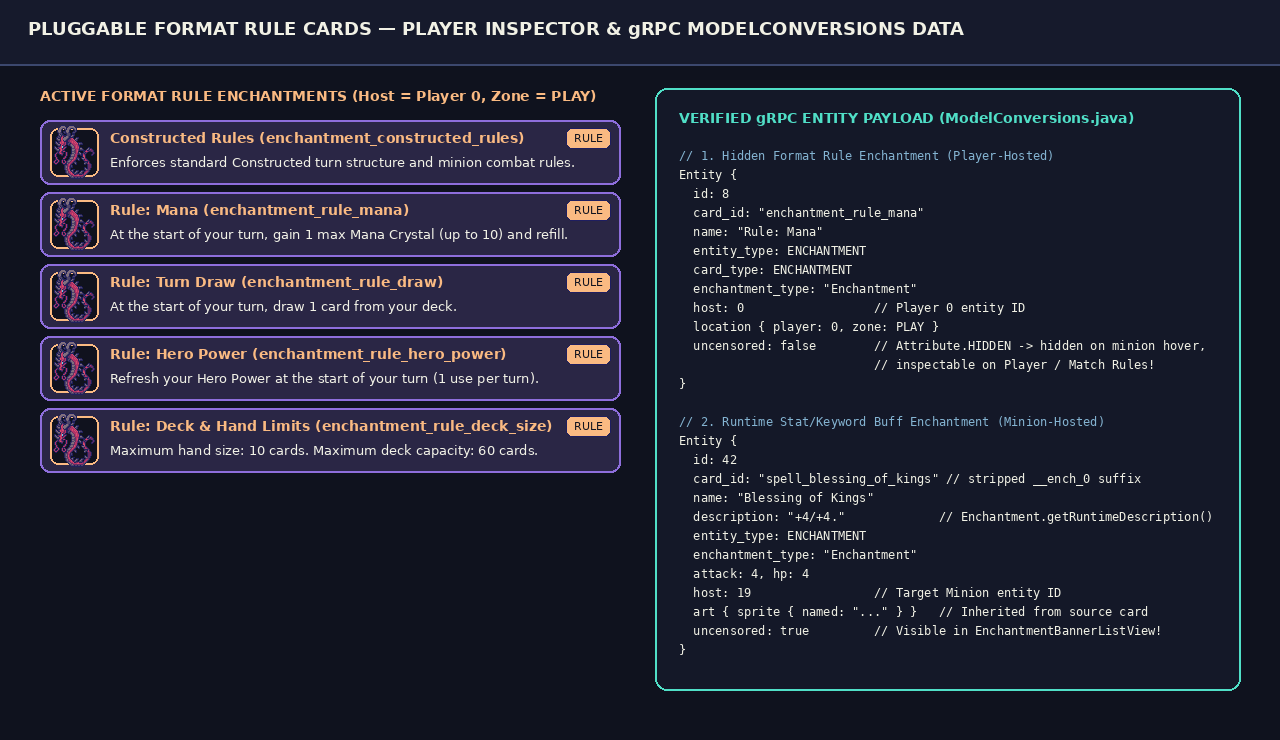The height and width of the screenshot is (740, 1280).
Task: Click the line 'uncensored: true'
Action: 751,631
